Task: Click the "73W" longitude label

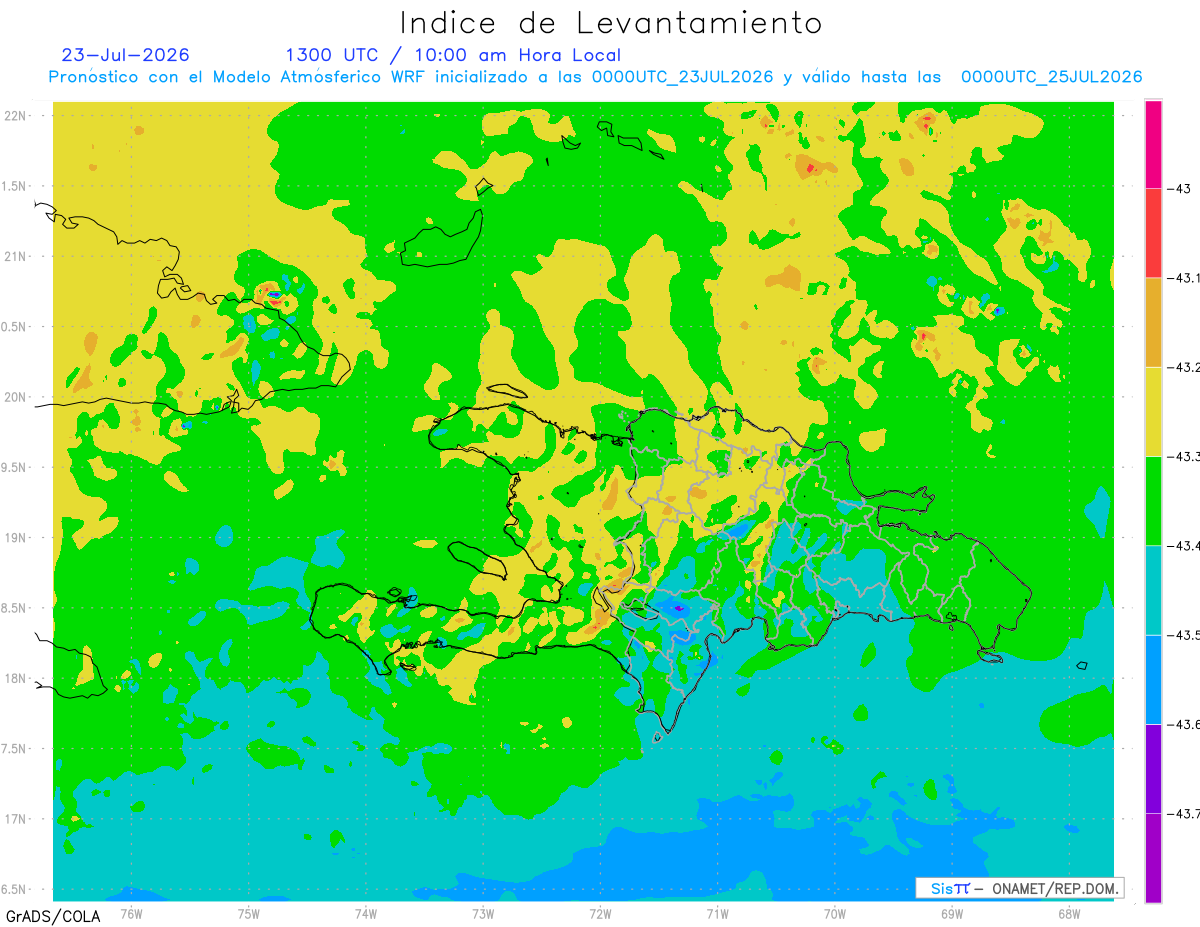Action: (x=483, y=913)
